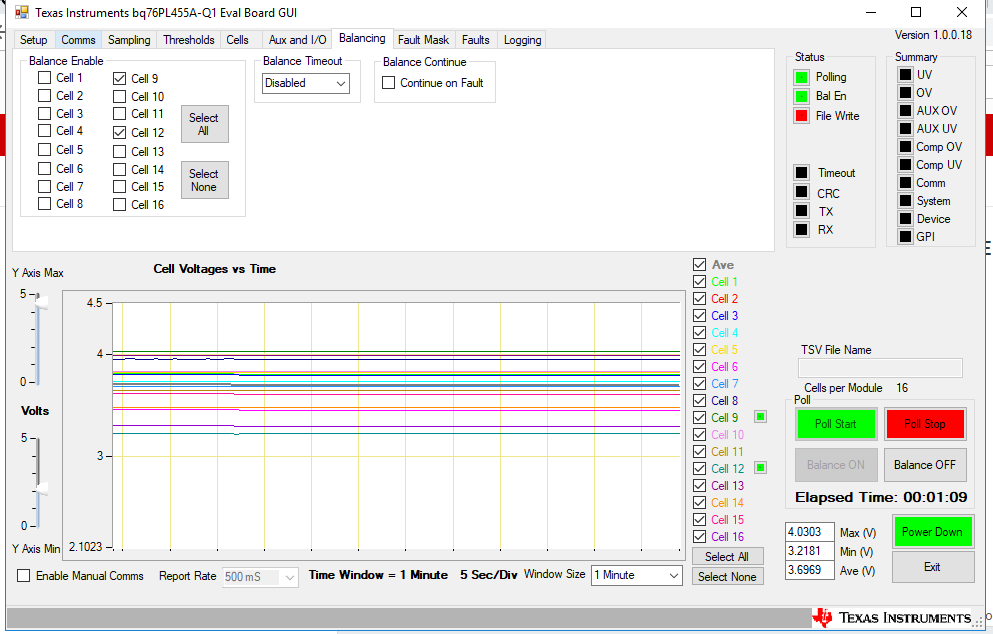
Task: Uncheck Cell 9 balance enable
Action: 120,79
